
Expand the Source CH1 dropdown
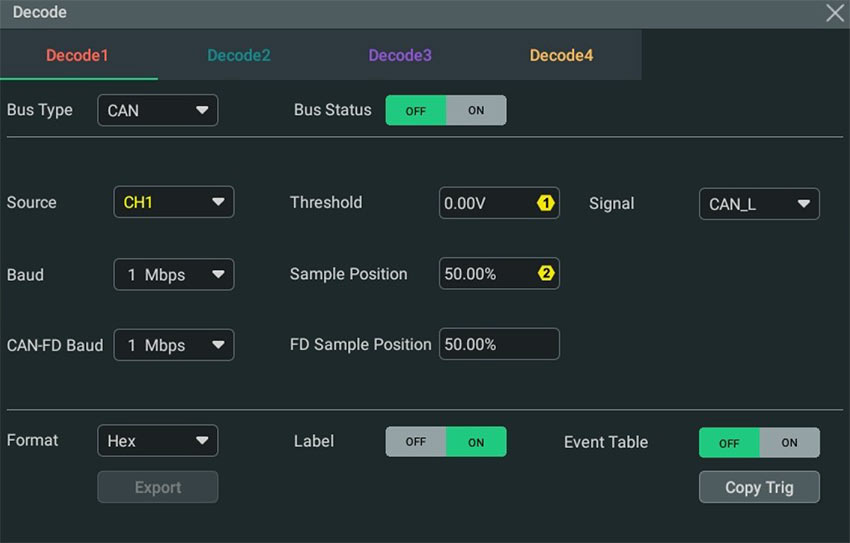174,202
